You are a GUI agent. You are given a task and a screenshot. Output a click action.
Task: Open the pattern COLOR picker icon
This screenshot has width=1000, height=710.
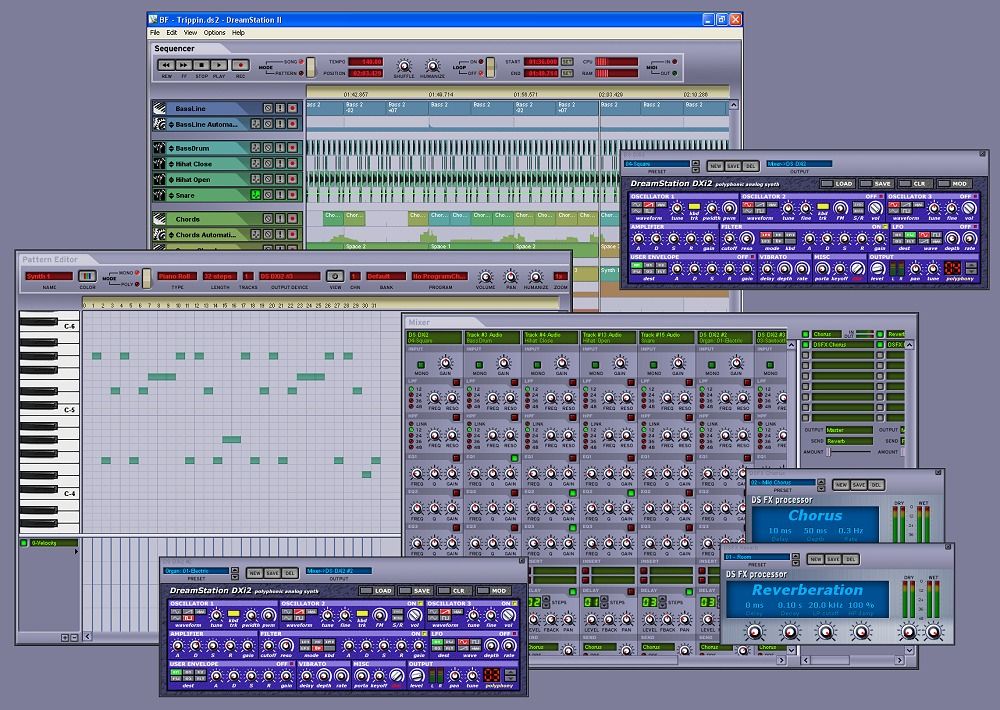pyautogui.click(x=87, y=276)
